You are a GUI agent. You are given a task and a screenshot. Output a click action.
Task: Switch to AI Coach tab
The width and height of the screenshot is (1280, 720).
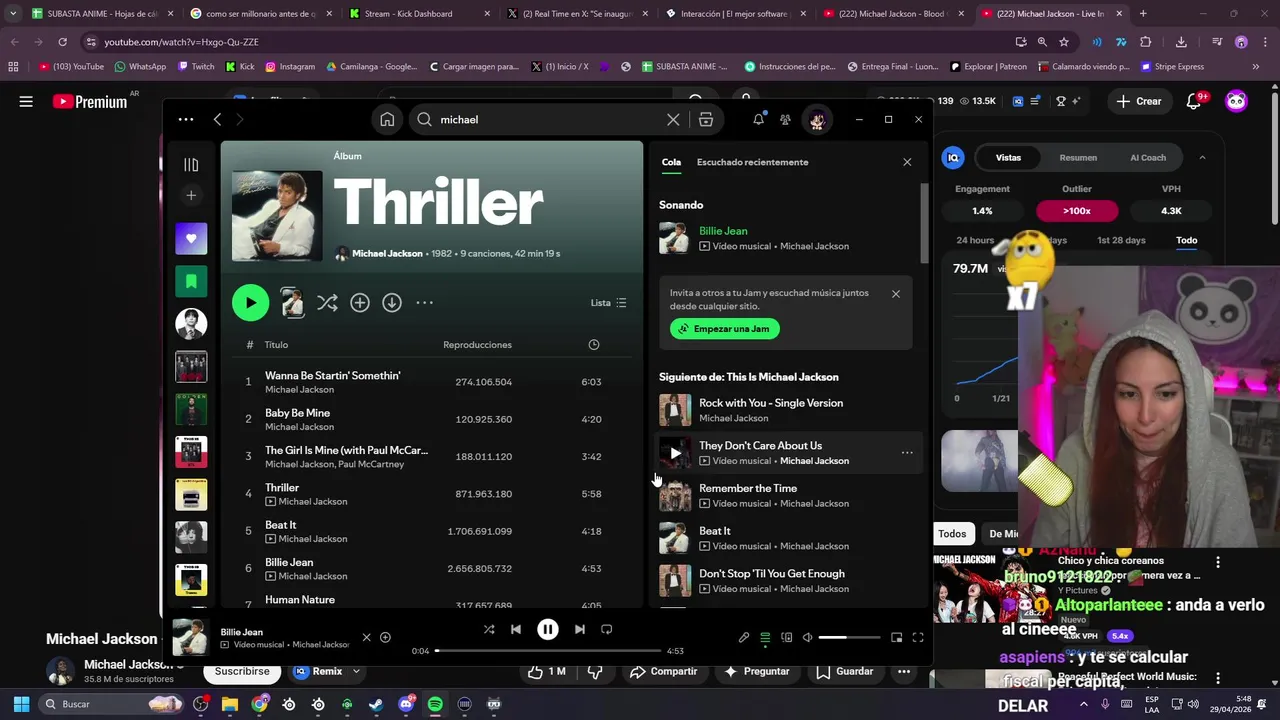[1148, 158]
